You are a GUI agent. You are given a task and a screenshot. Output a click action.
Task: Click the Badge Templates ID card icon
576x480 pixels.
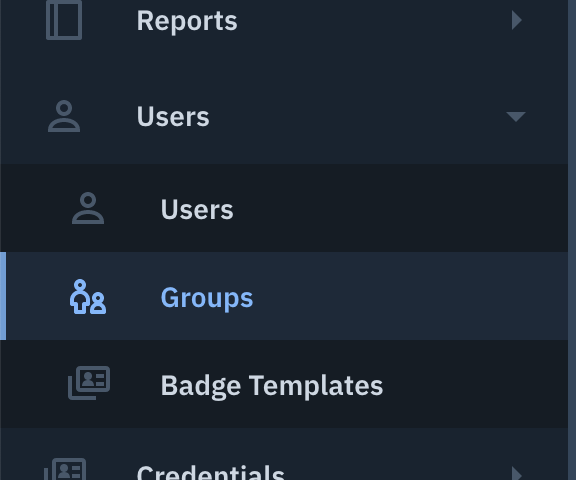click(x=89, y=383)
